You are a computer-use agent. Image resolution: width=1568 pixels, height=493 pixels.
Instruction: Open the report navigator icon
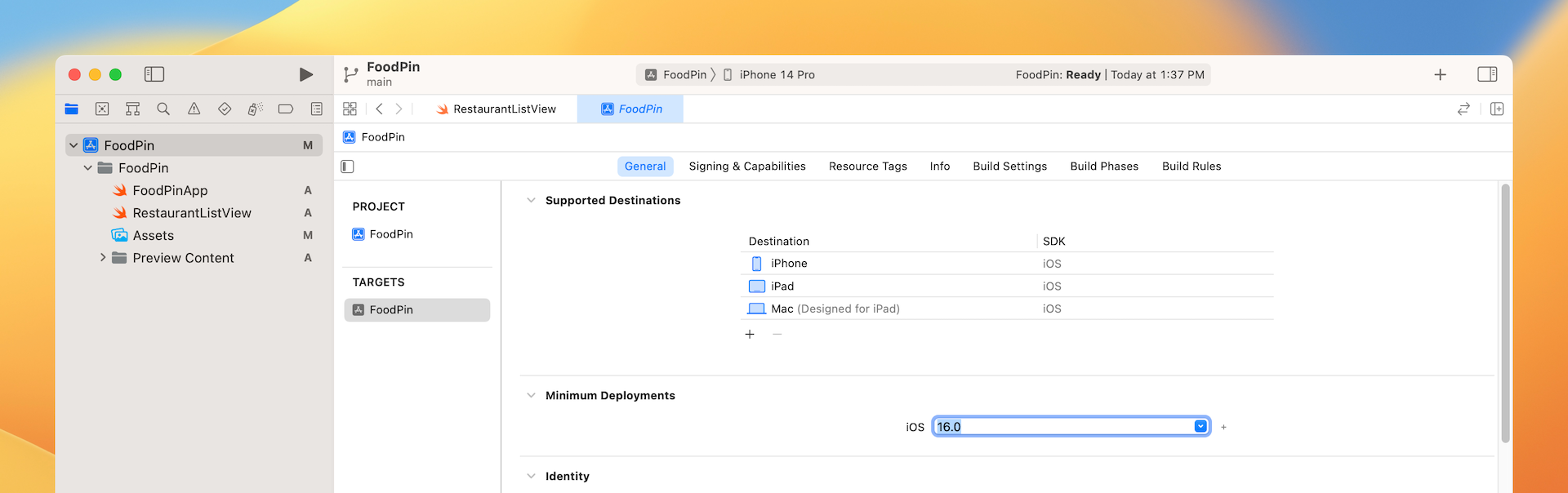[x=316, y=109]
